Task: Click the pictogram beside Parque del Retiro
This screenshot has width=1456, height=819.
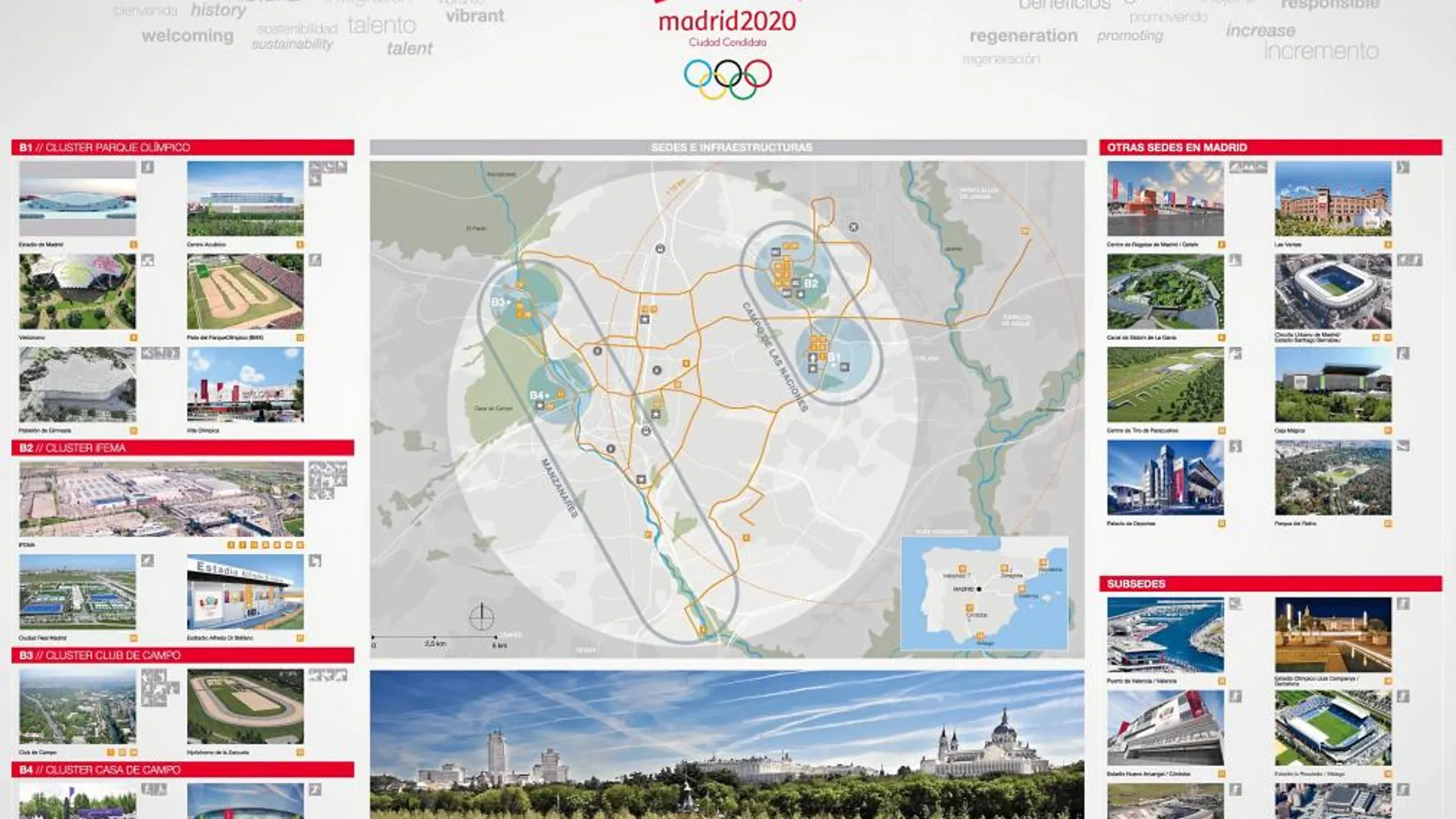Action: (x=1403, y=447)
